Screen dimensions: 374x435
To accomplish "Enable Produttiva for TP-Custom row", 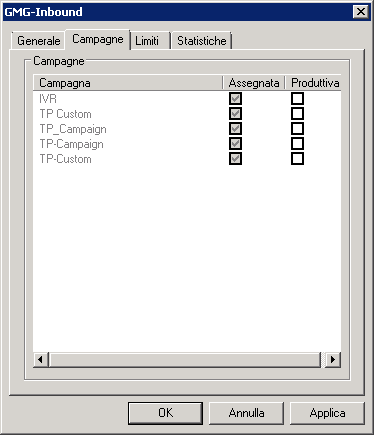I will (297, 159).
